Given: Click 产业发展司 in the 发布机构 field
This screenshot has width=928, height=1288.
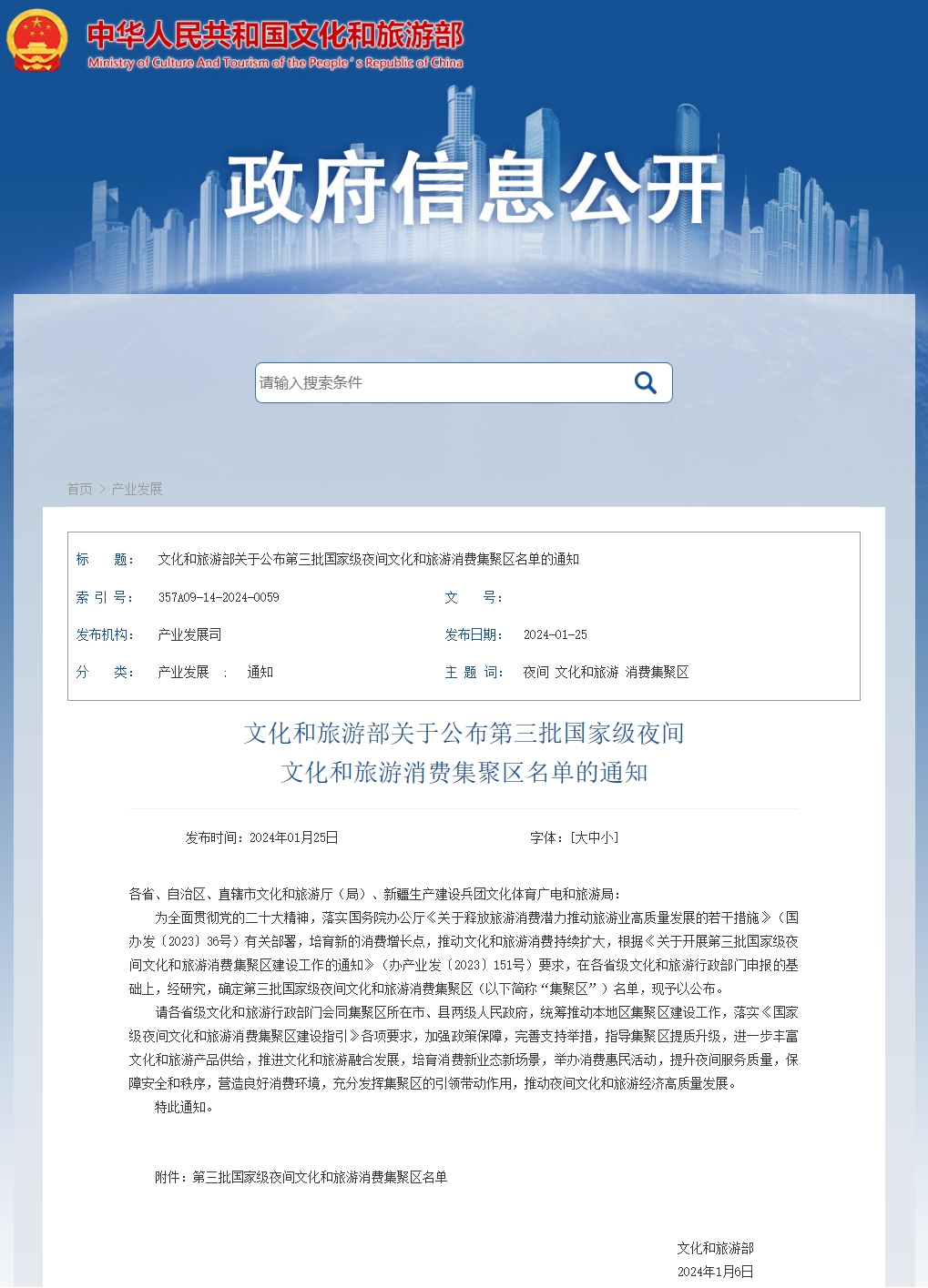Looking at the screenshot, I should coord(189,635).
